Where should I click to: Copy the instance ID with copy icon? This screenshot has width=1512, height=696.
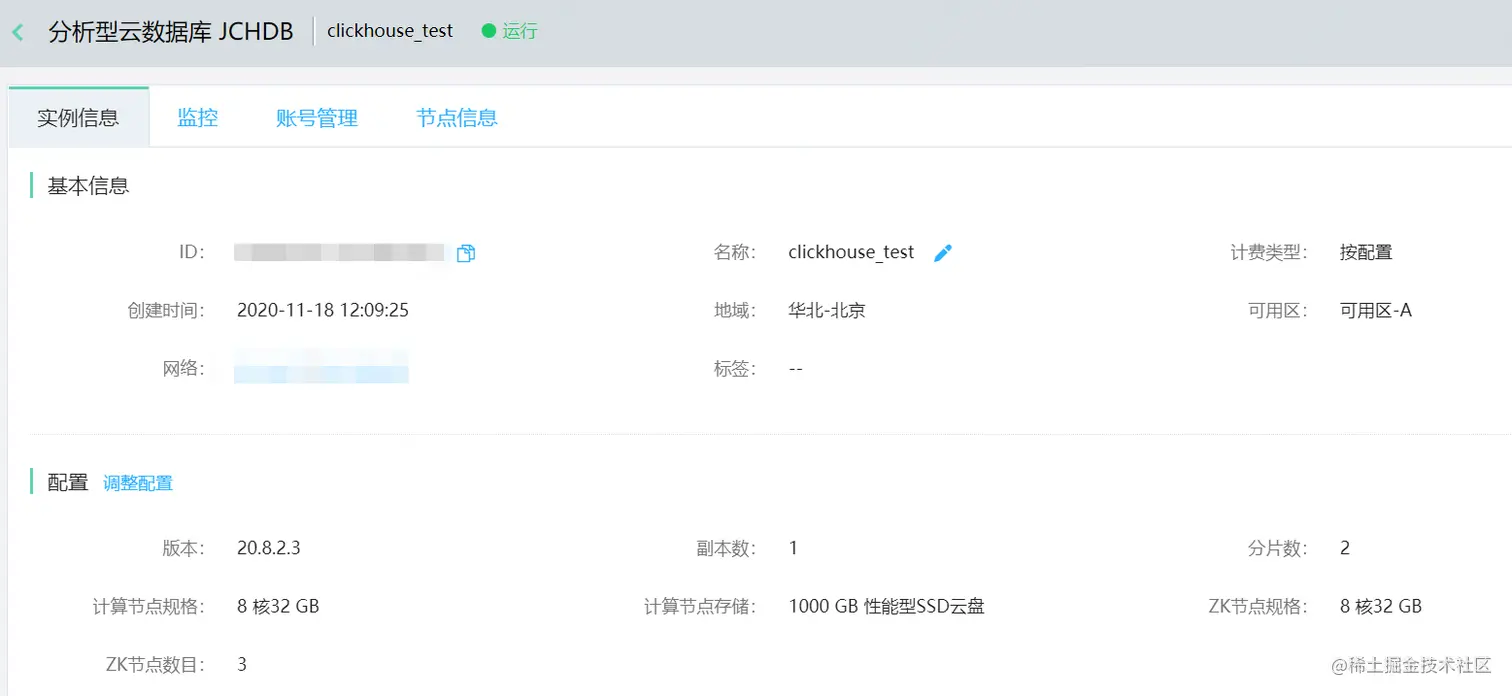click(x=465, y=254)
